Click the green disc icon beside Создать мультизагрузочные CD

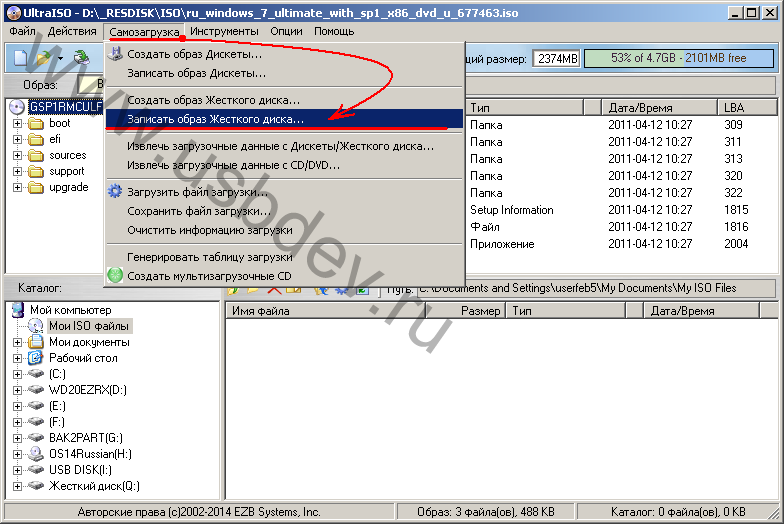[x=115, y=276]
